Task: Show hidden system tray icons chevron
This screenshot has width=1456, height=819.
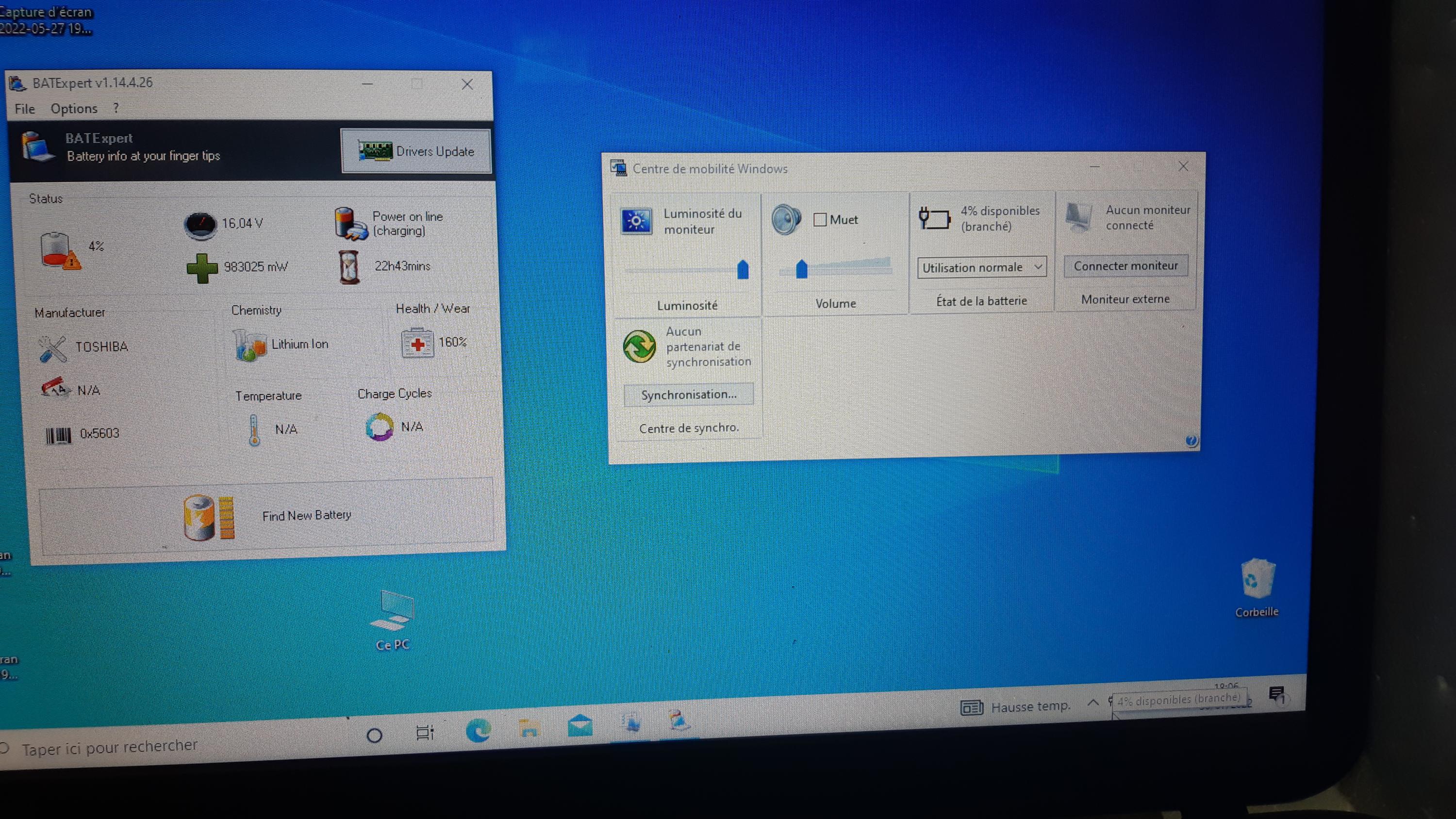Action: coord(1093,703)
